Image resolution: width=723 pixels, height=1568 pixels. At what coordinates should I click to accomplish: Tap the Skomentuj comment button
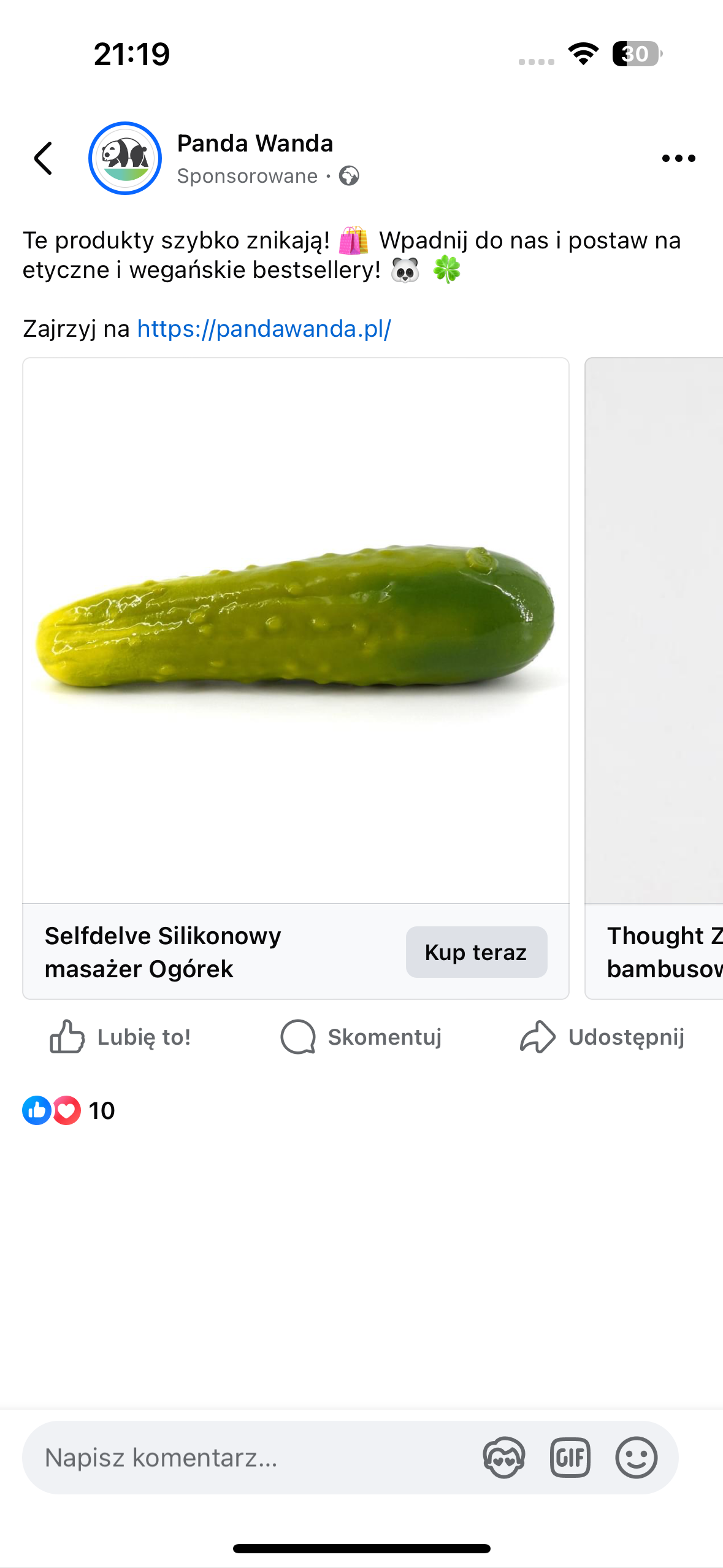[x=361, y=1037]
